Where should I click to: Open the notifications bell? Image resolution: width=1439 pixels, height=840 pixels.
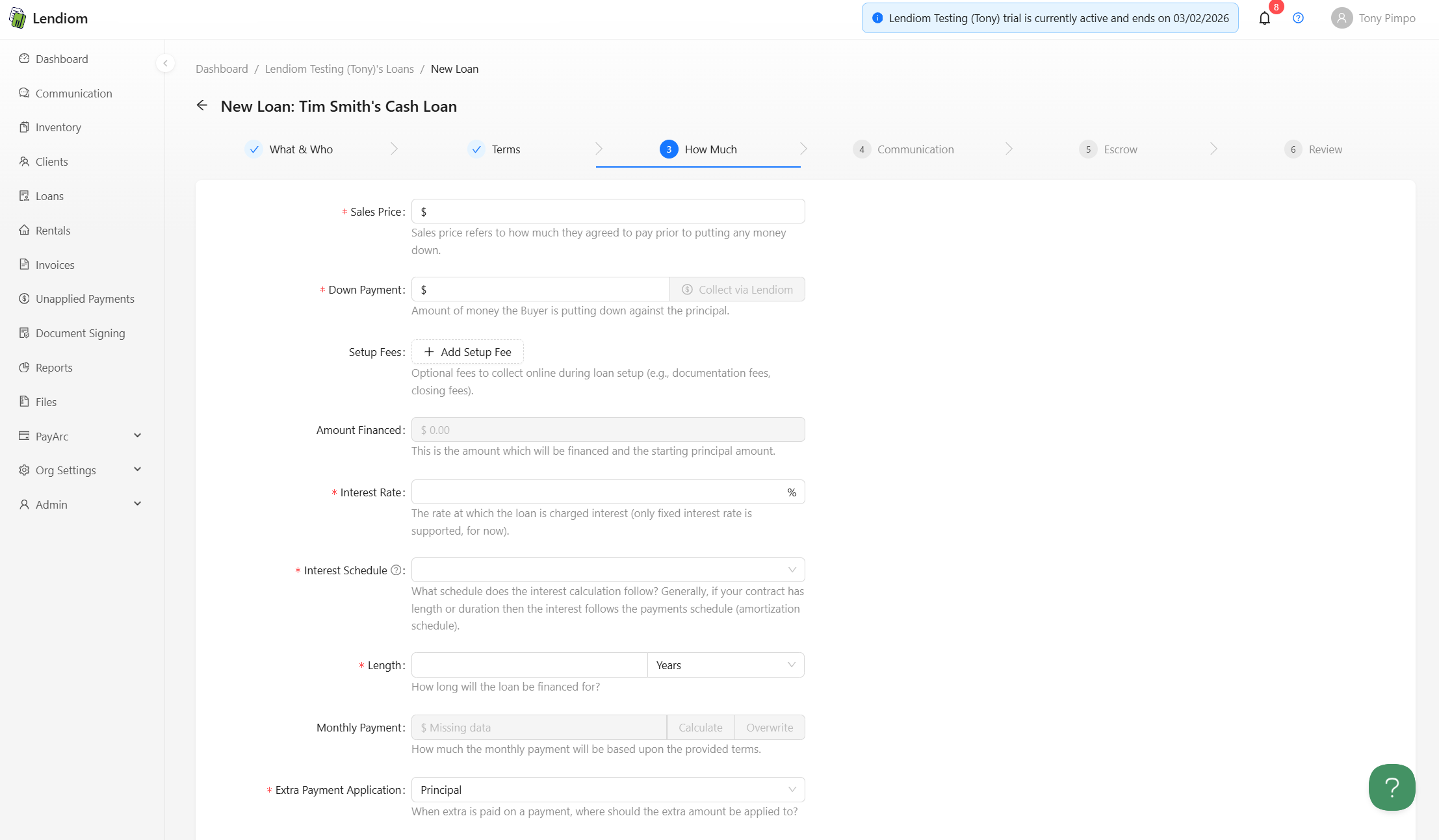[x=1264, y=18]
